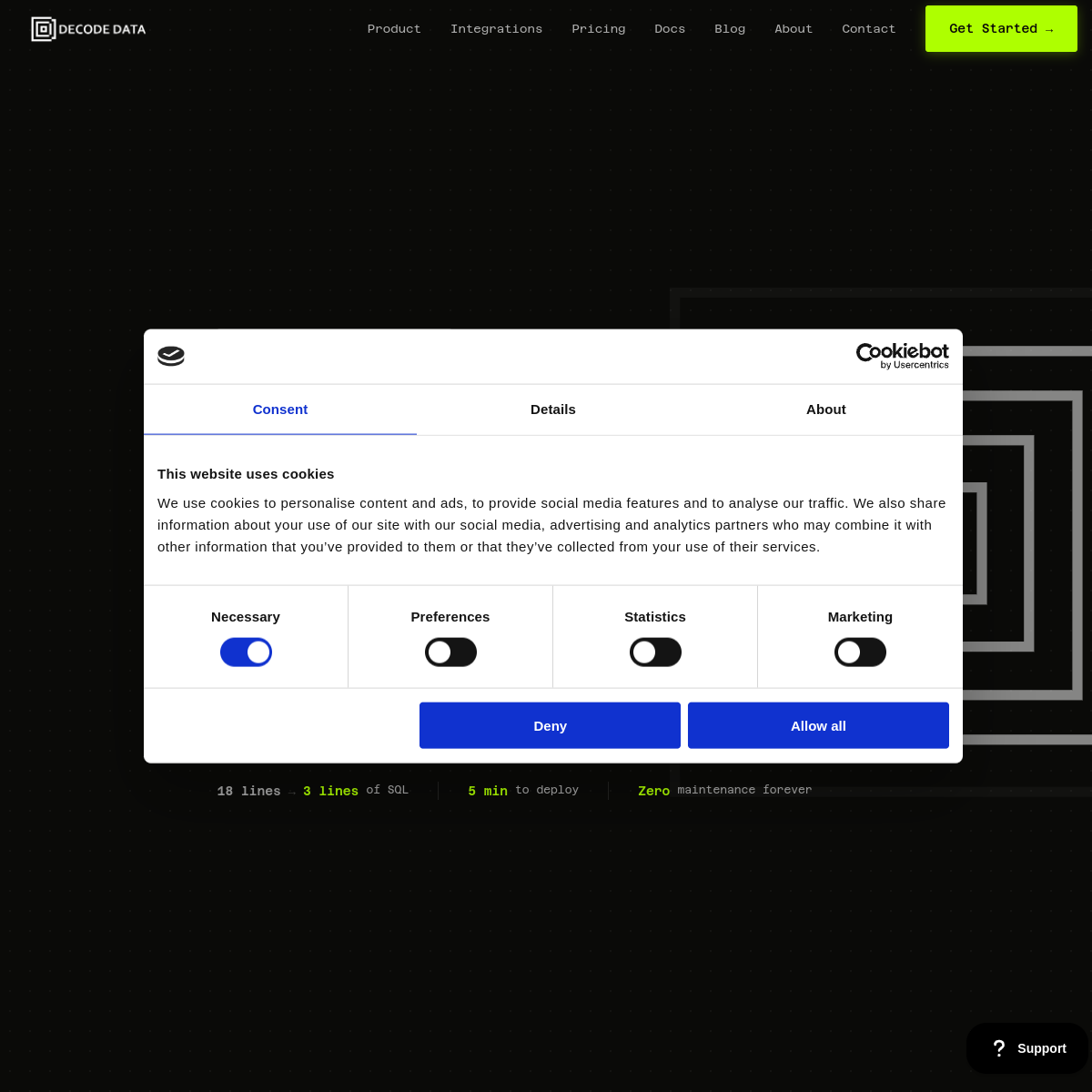The height and width of the screenshot is (1092, 1092).
Task: Toggle the Necessary cookies switch
Action: click(246, 652)
